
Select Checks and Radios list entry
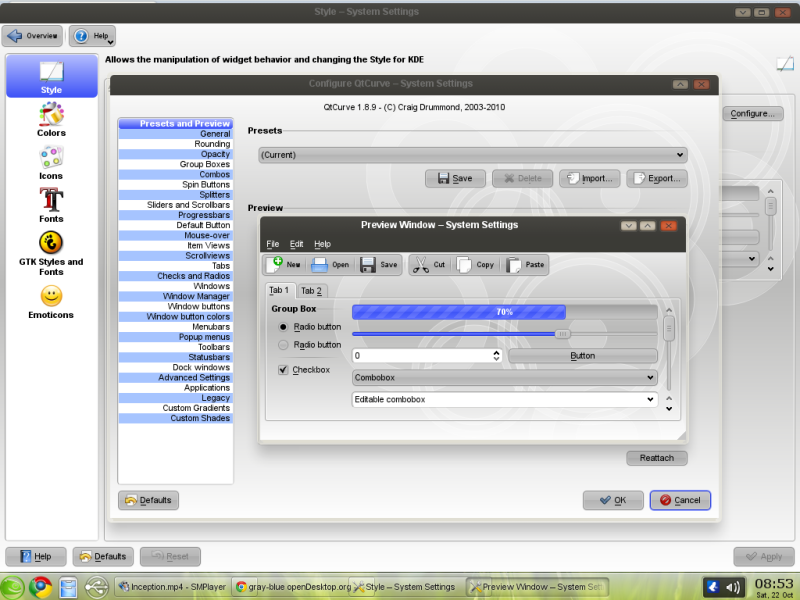click(176, 276)
